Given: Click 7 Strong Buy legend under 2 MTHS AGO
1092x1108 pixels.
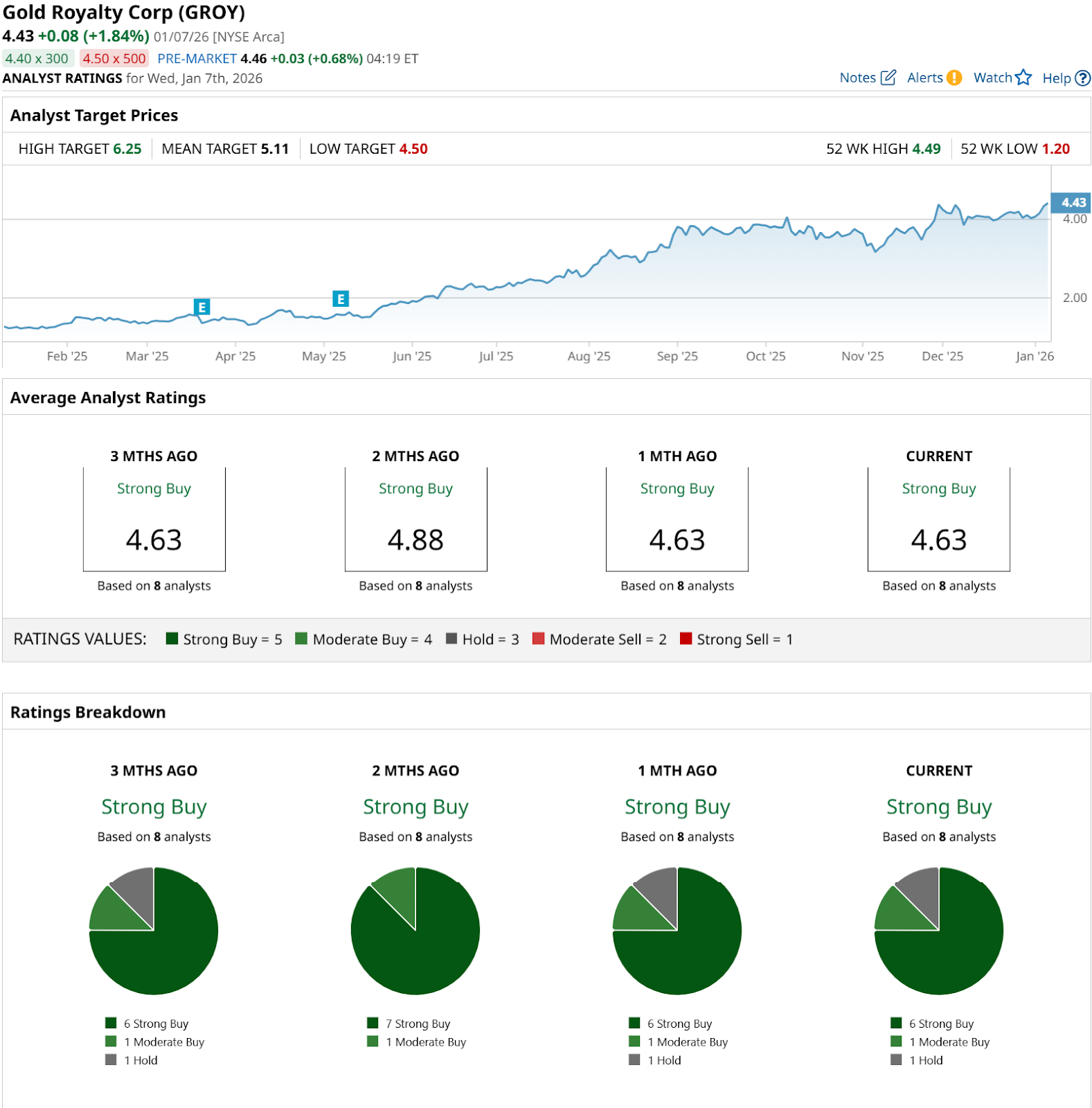Looking at the screenshot, I should pyautogui.click(x=418, y=1024).
